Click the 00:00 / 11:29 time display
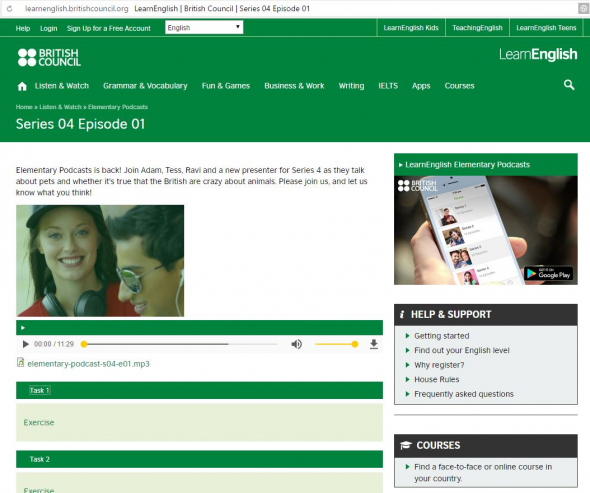 (54, 344)
